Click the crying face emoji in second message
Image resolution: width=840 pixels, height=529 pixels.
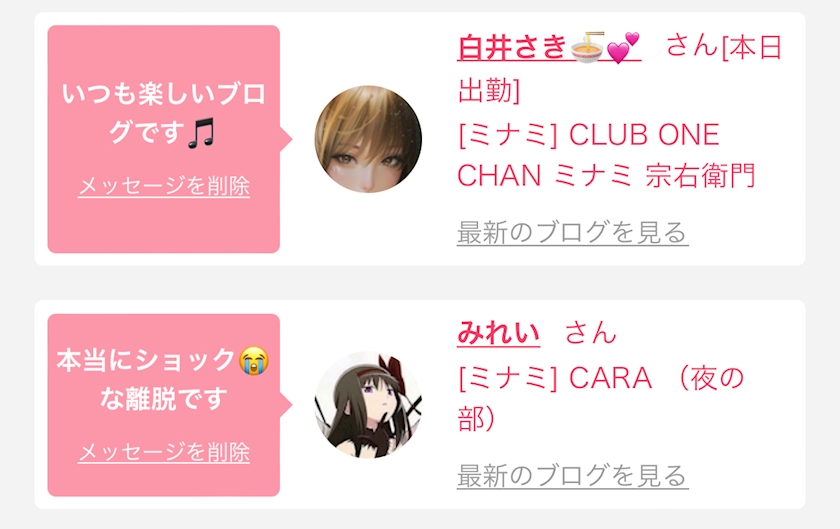(254, 361)
